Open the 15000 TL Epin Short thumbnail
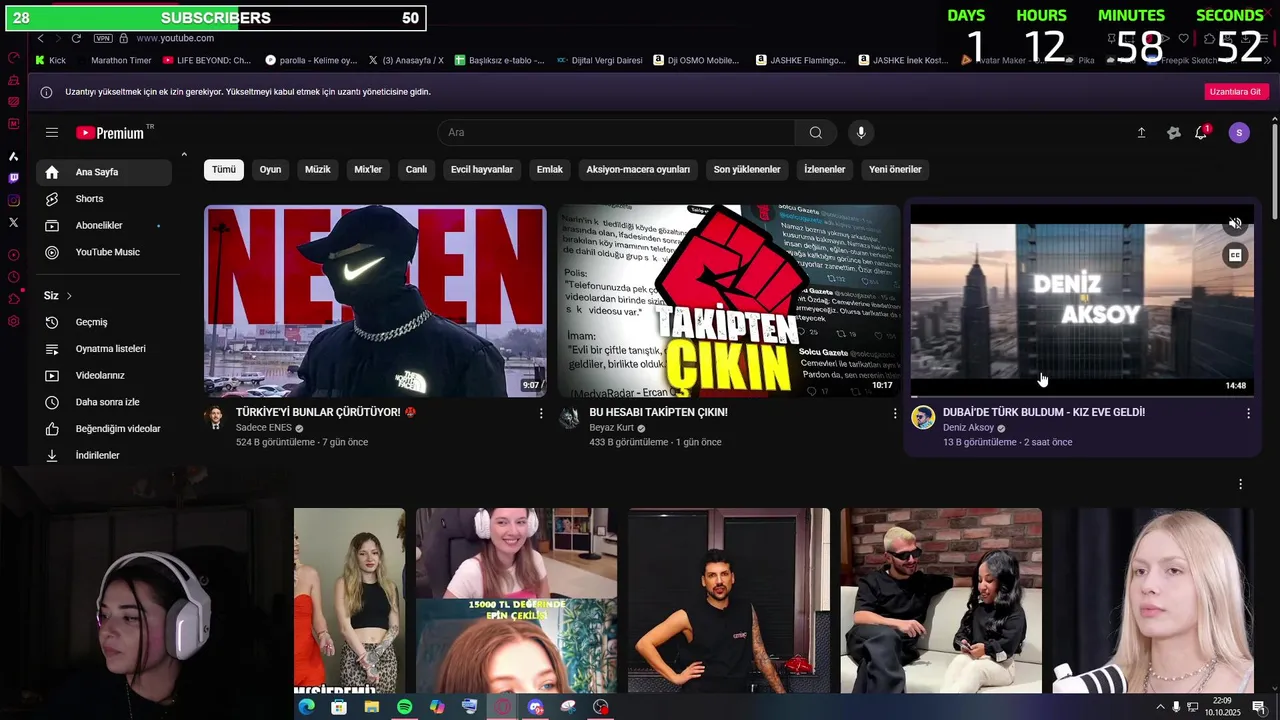The image size is (1280, 720). pyautogui.click(x=516, y=600)
